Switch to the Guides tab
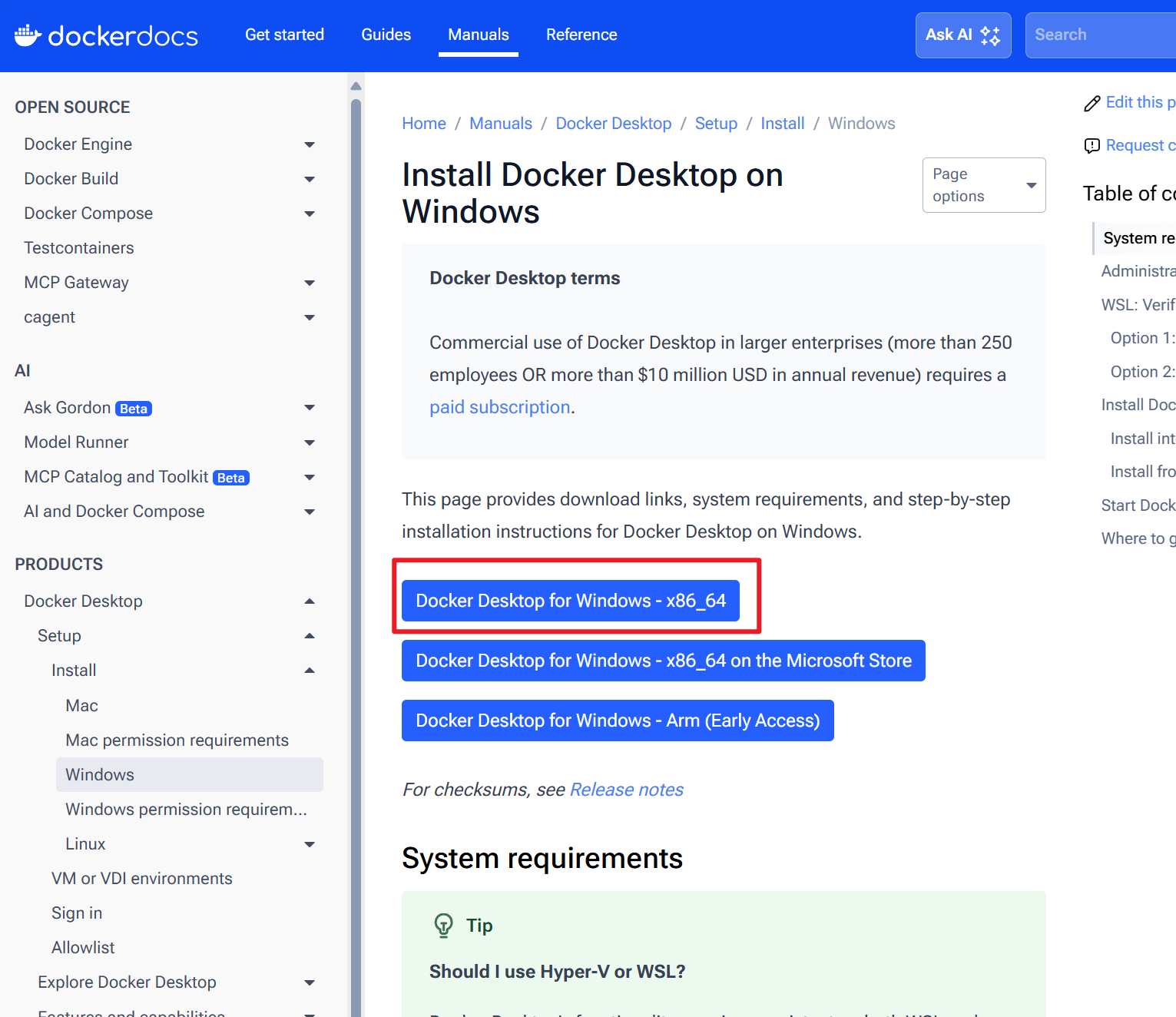The height and width of the screenshot is (1017, 1176). (x=386, y=35)
